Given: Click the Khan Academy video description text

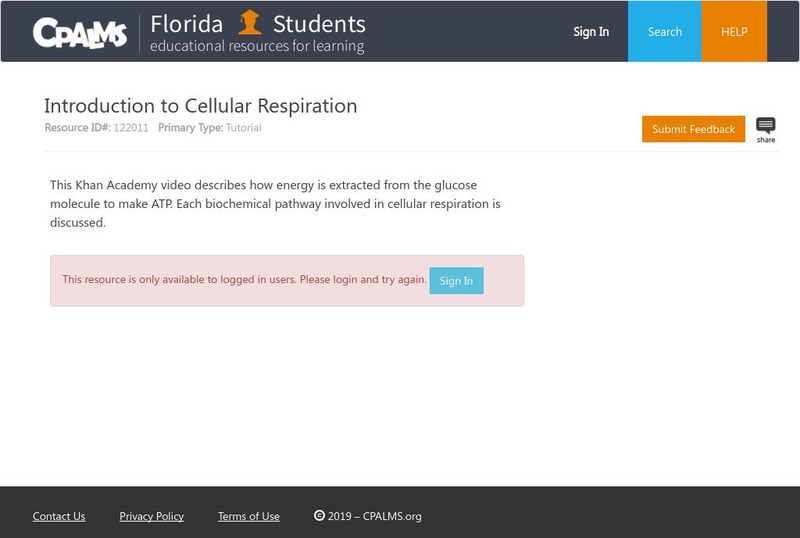Looking at the screenshot, I should [x=275, y=204].
